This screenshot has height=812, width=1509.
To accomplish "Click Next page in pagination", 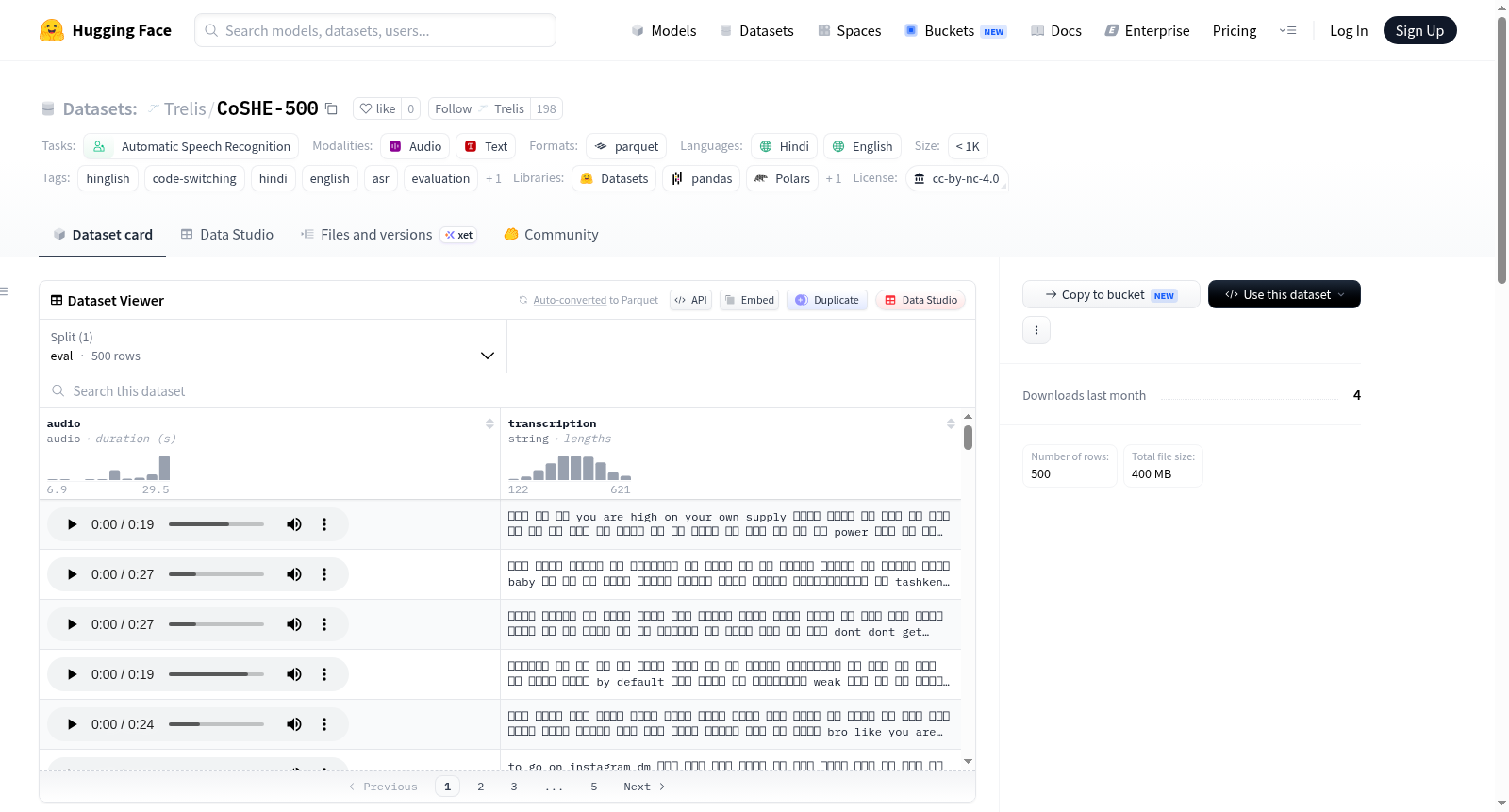I will click(x=645, y=787).
